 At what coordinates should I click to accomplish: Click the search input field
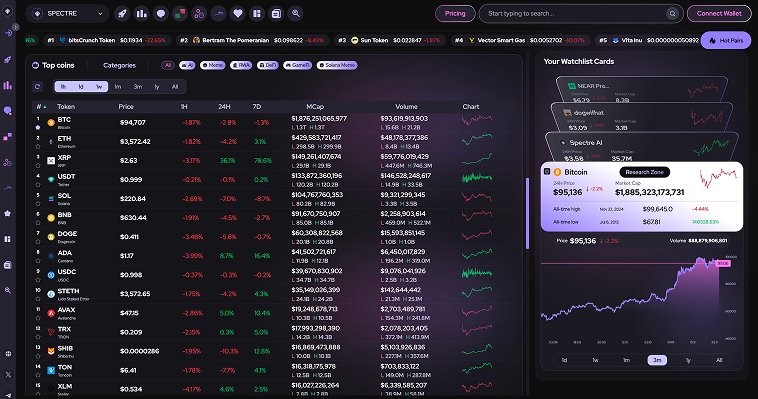[x=580, y=14]
